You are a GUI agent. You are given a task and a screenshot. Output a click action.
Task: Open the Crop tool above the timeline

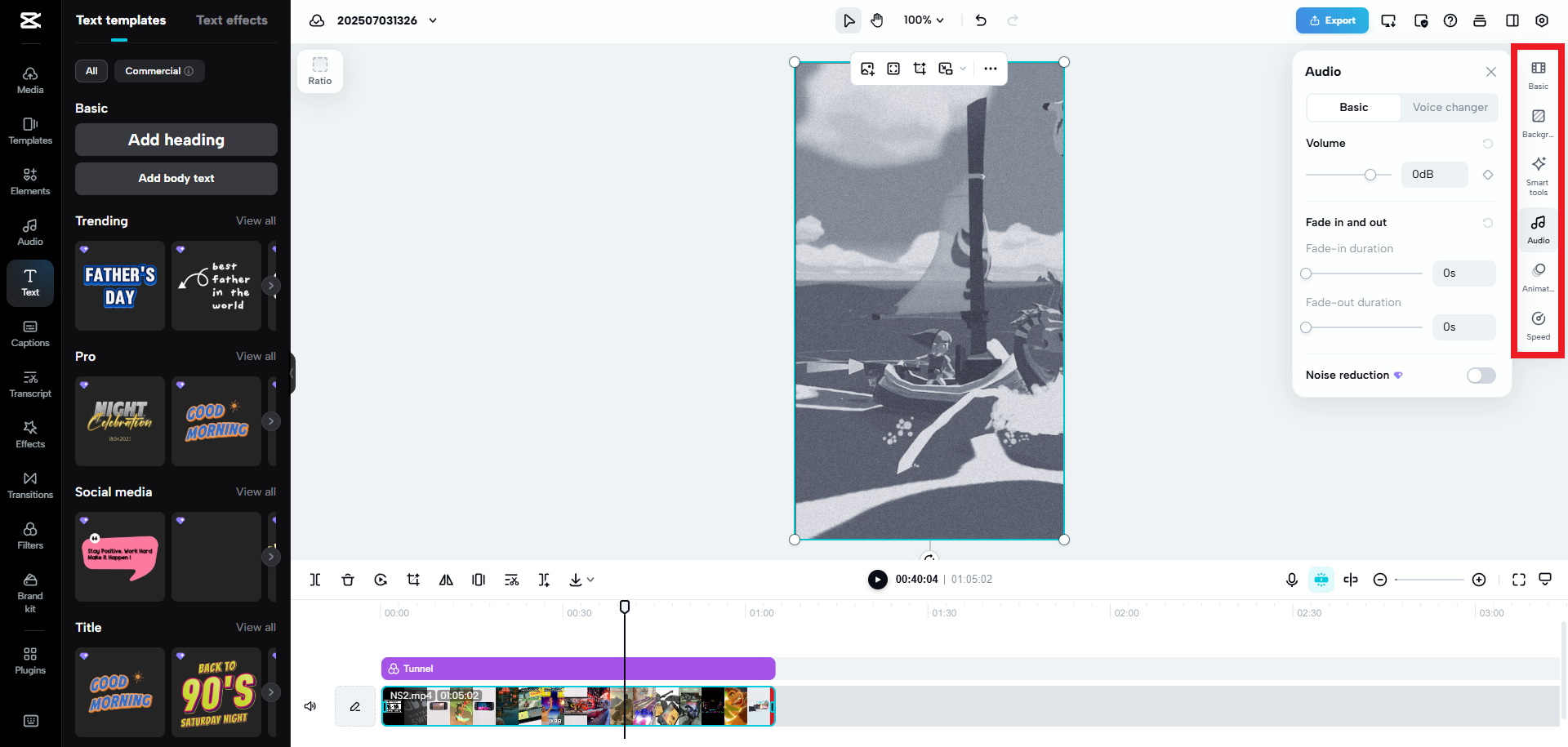pos(413,580)
